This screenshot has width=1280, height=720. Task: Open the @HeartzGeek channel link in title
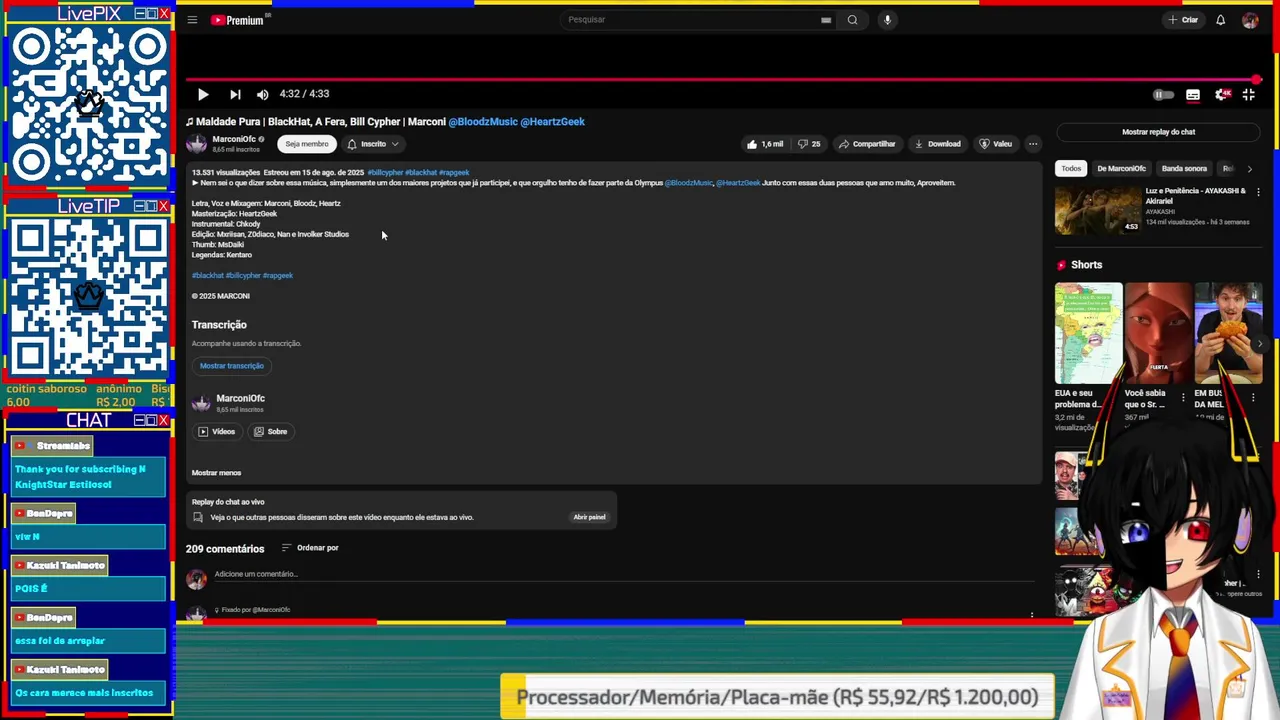(552, 122)
